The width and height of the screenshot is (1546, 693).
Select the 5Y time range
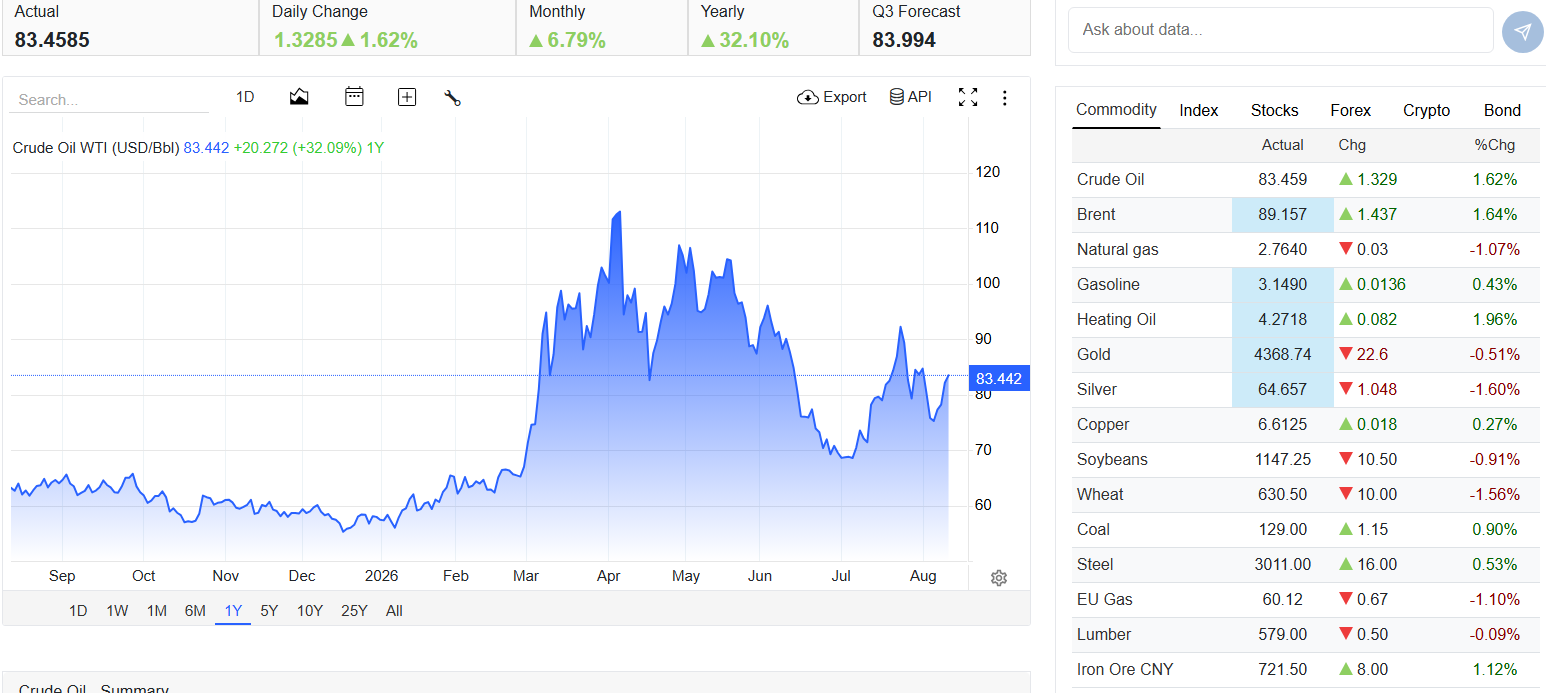point(269,611)
